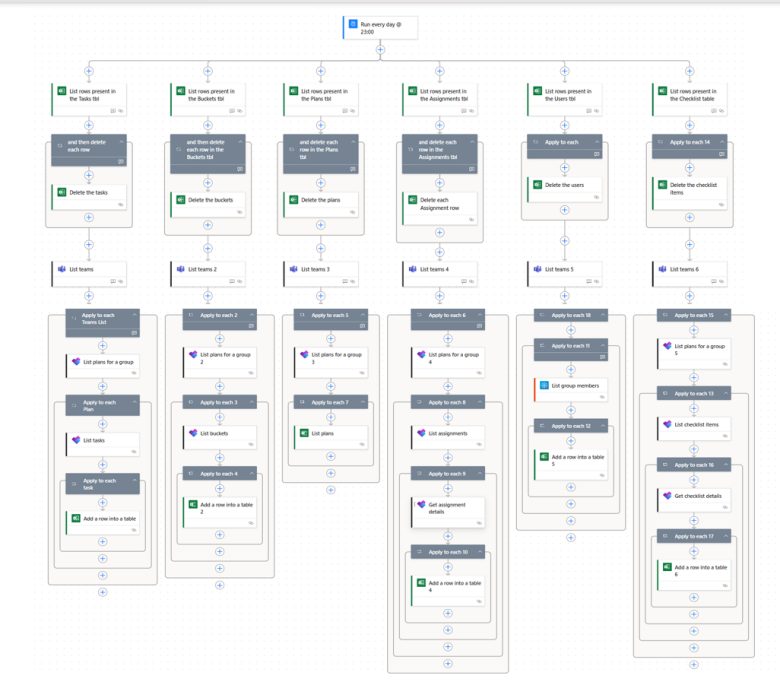Click Excel icon on 'Delete the users'
This screenshot has height=682, width=780.
[539, 185]
